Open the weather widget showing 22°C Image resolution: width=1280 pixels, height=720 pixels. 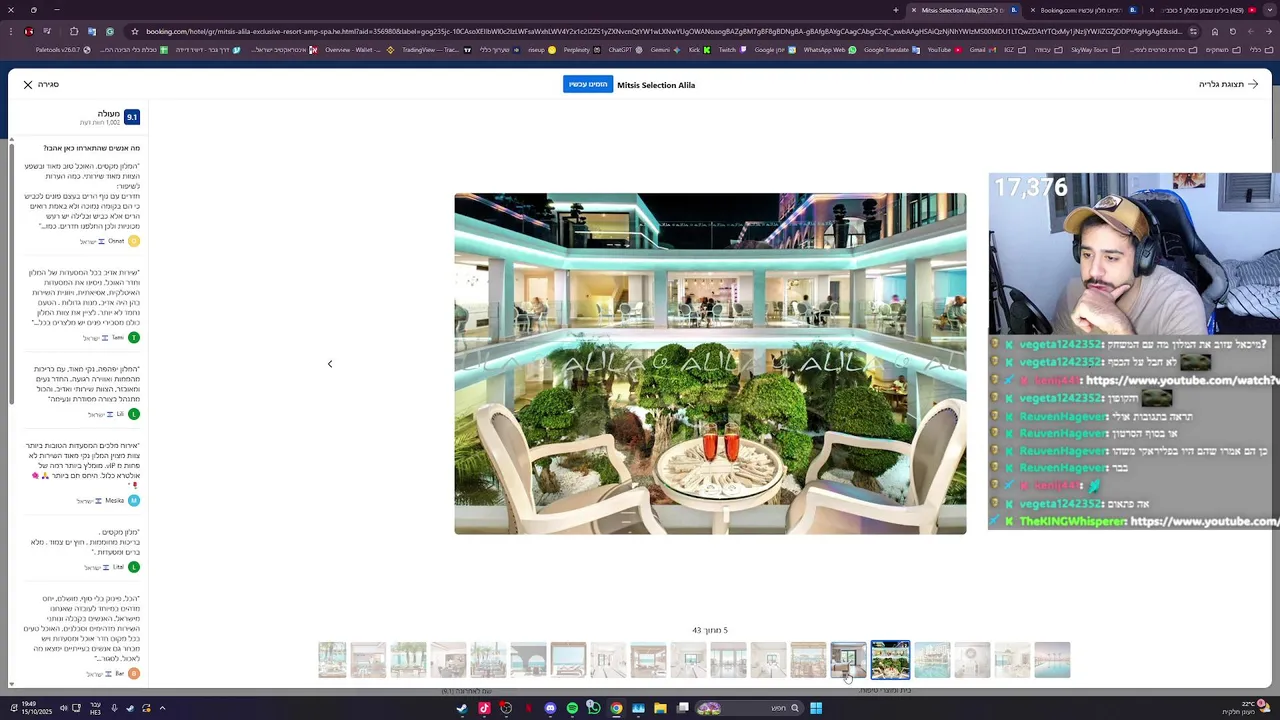point(1246,707)
